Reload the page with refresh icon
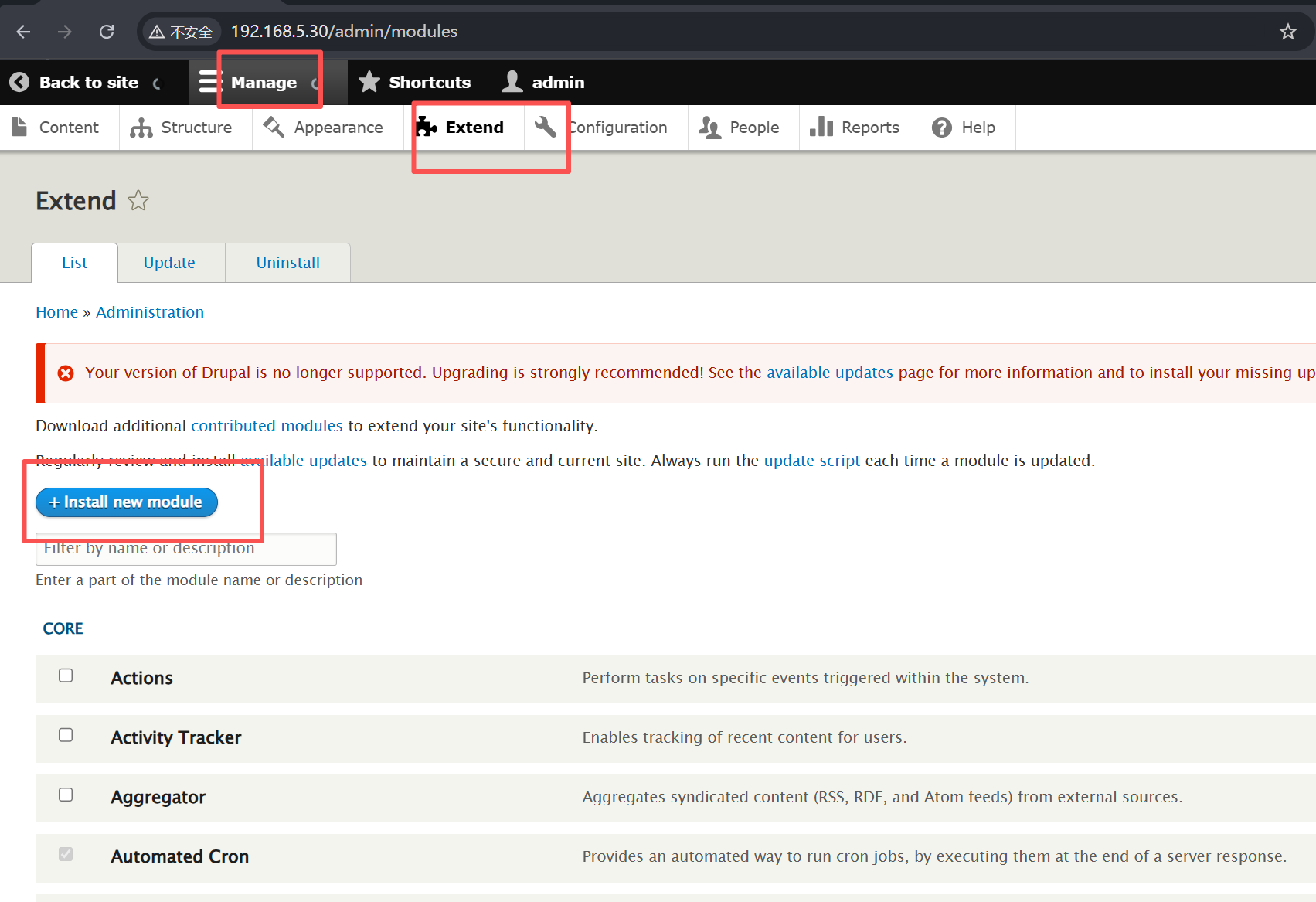 (107, 32)
